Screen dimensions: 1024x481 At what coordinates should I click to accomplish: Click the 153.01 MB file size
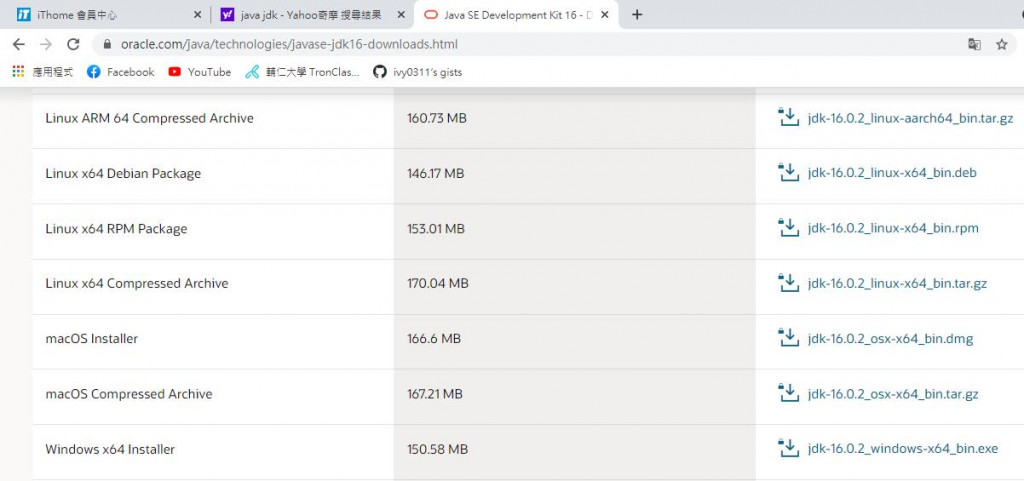(x=436, y=228)
